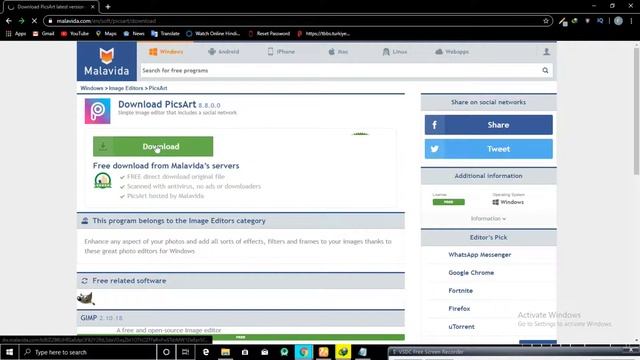Expand the Information dropdown in sidebar
This screenshot has height=360, width=640.
tap(488, 219)
